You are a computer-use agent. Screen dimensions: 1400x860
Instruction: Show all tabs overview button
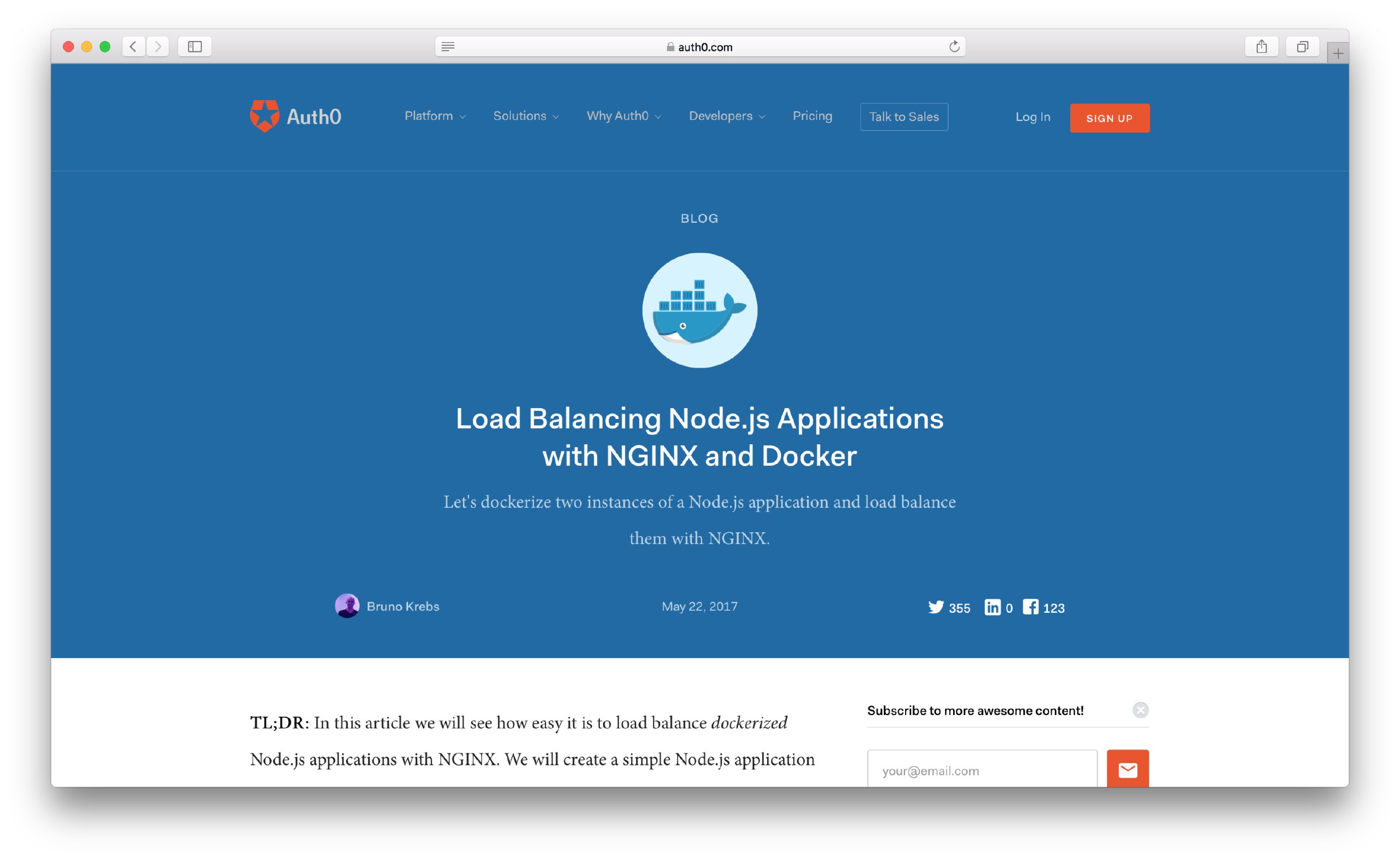coord(1302,47)
